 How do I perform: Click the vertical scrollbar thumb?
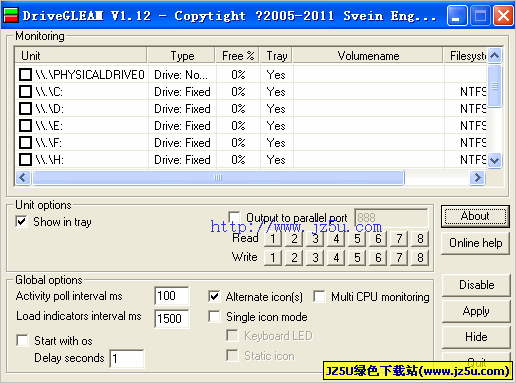tap(495, 86)
